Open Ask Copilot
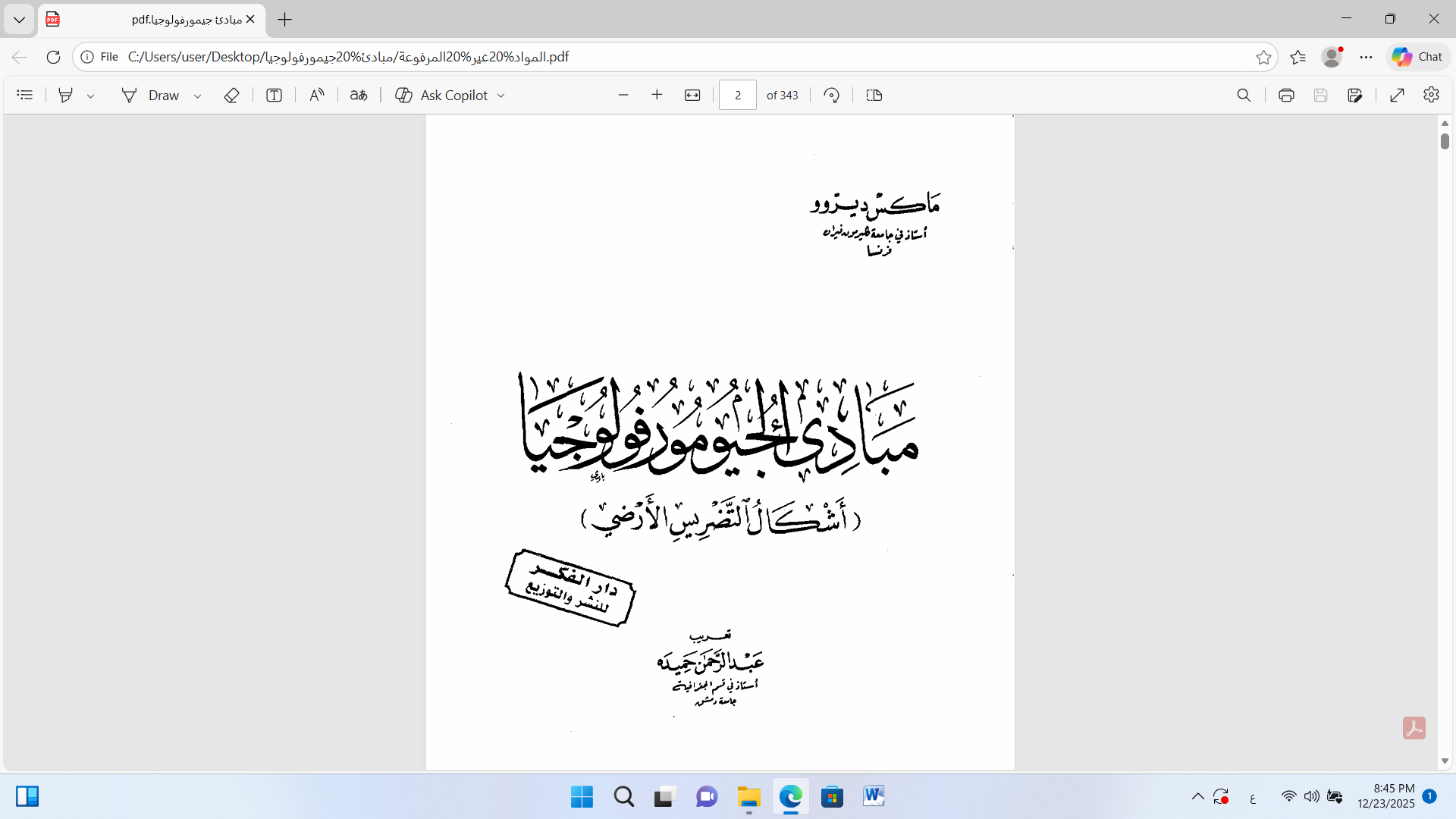1456x819 pixels. tap(441, 95)
